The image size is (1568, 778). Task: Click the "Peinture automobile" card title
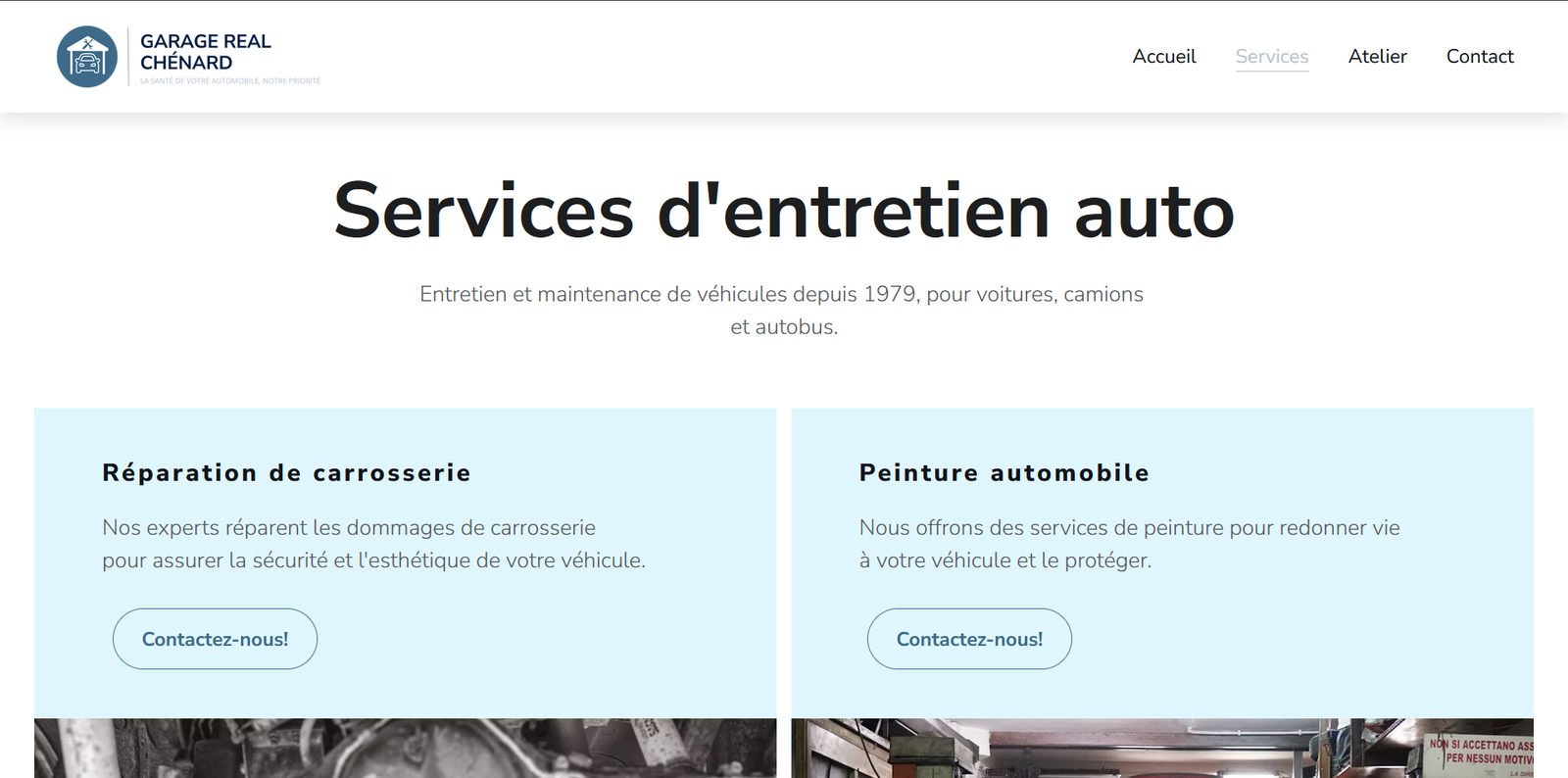click(x=1004, y=473)
